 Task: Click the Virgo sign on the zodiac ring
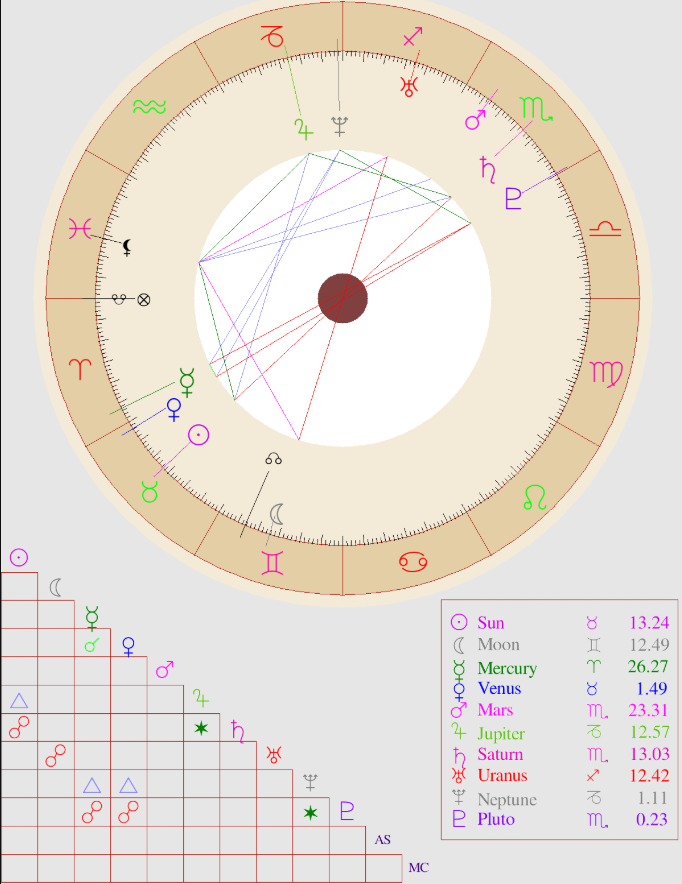[606, 374]
